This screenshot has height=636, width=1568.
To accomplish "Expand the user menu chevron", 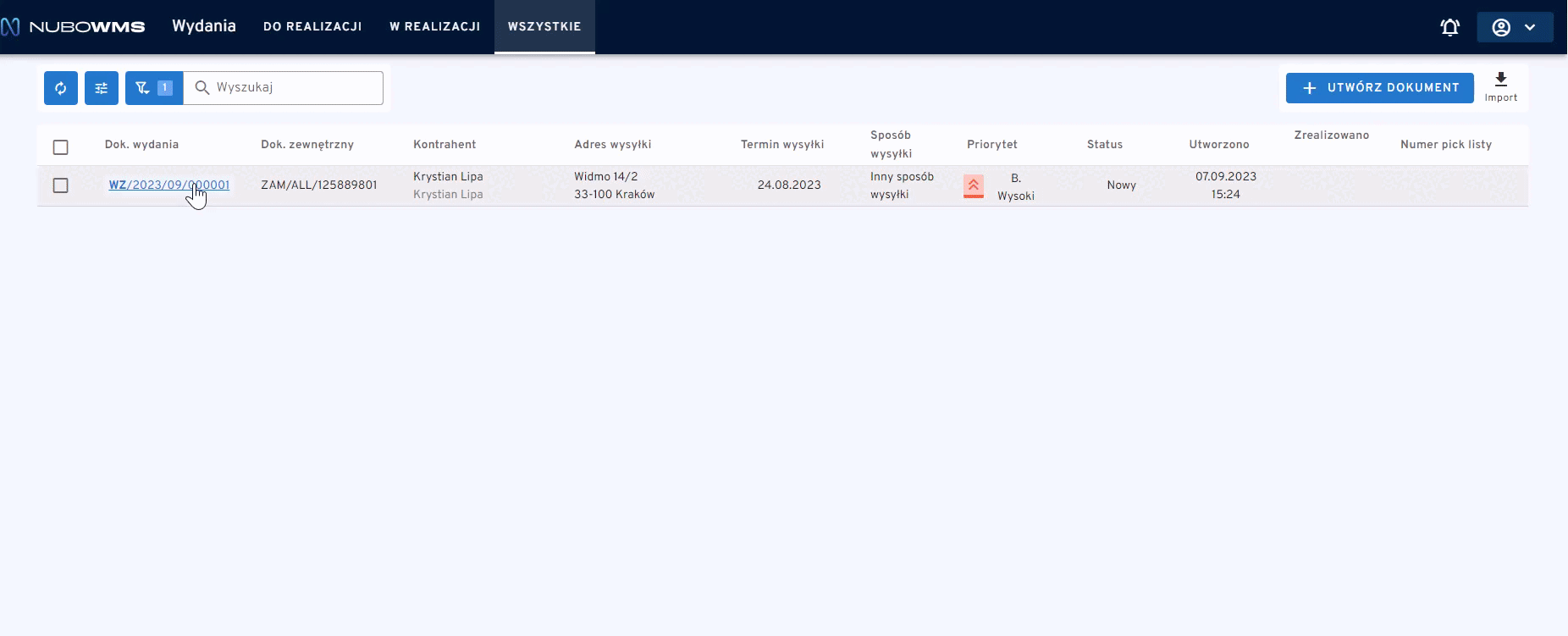I will pyautogui.click(x=1530, y=27).
